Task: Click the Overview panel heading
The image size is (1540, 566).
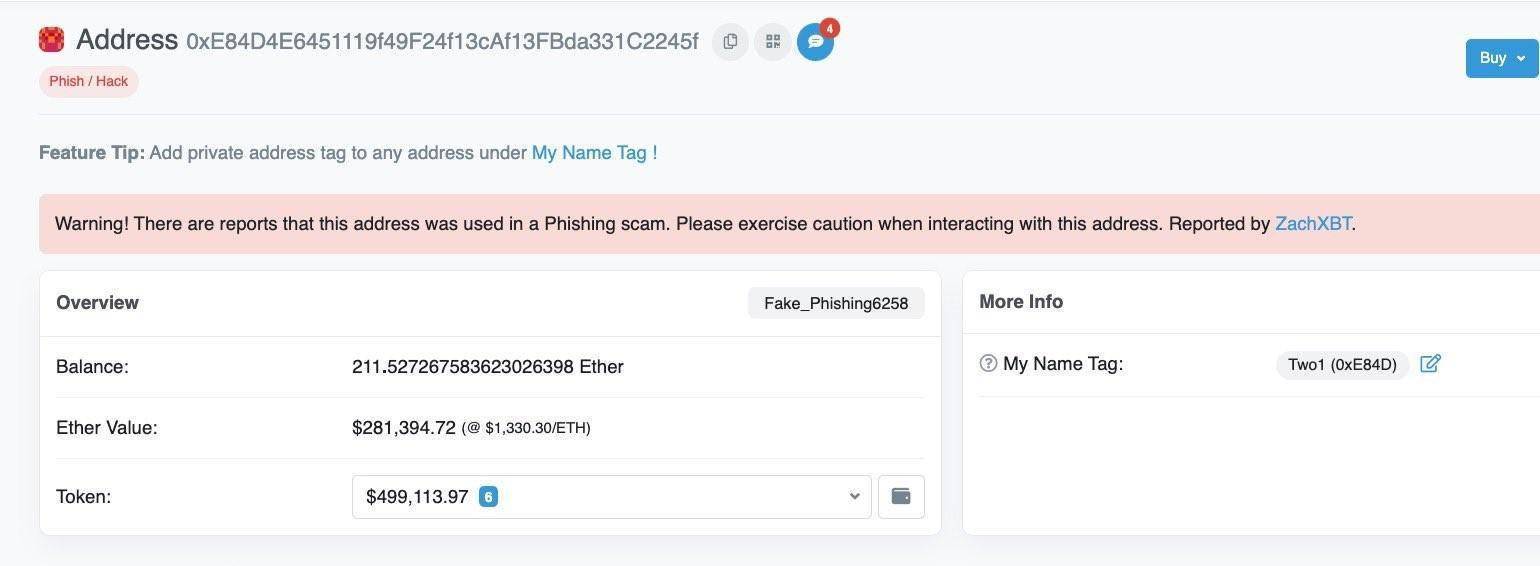Action: 97,303
